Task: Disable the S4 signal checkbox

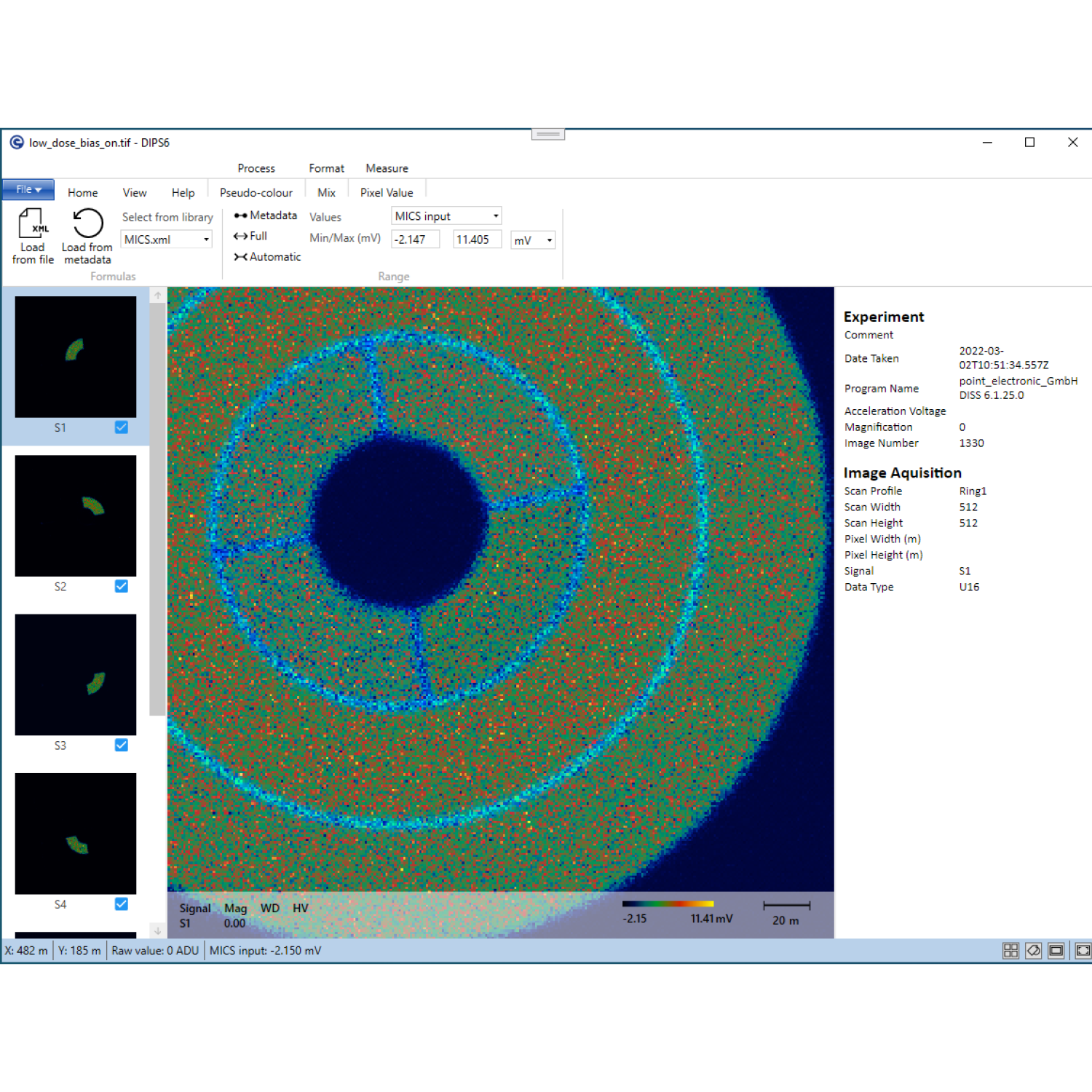Action: [x=122, y=904]
